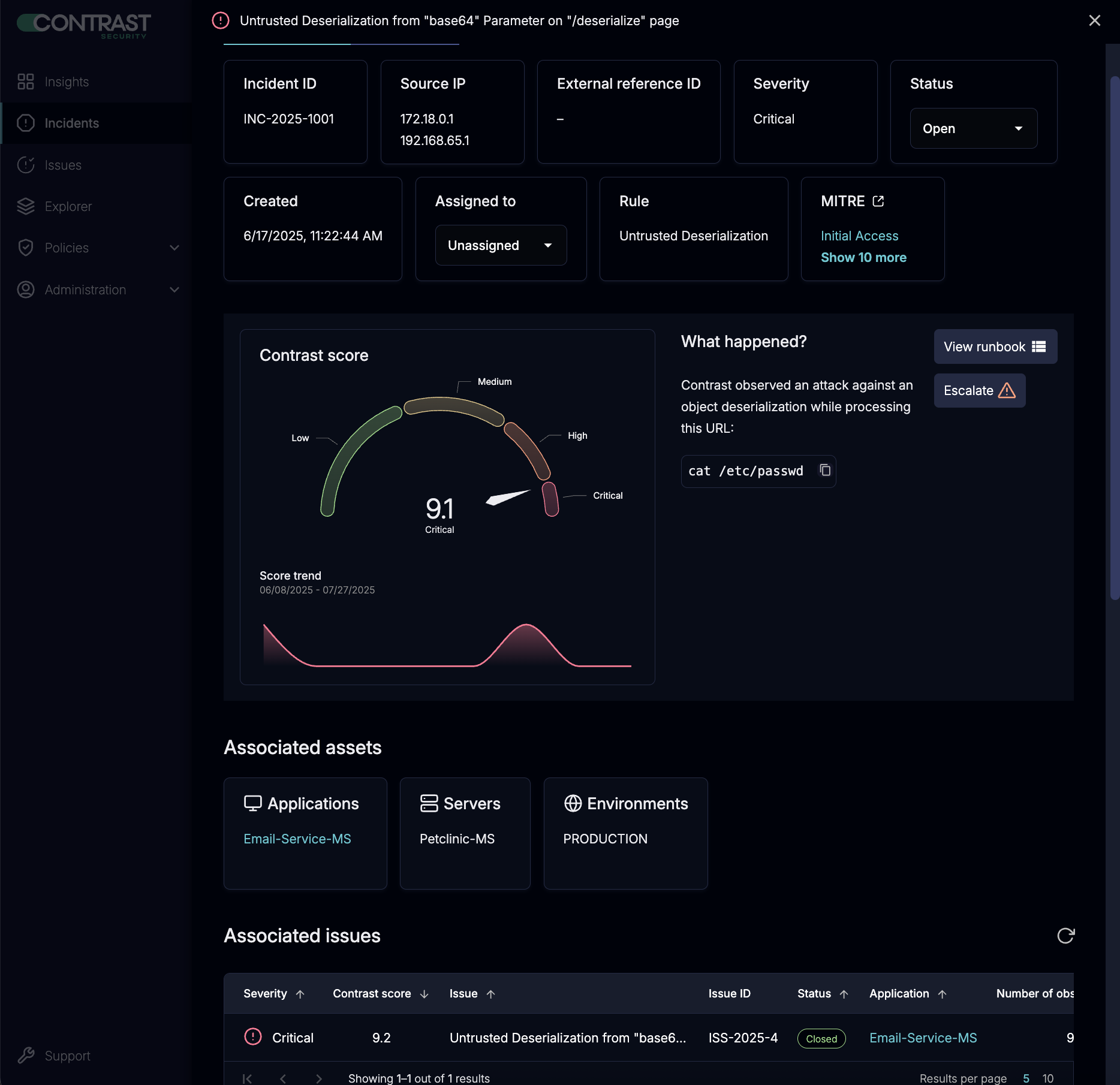Toggle sort on the Application column

pos(941,993)
